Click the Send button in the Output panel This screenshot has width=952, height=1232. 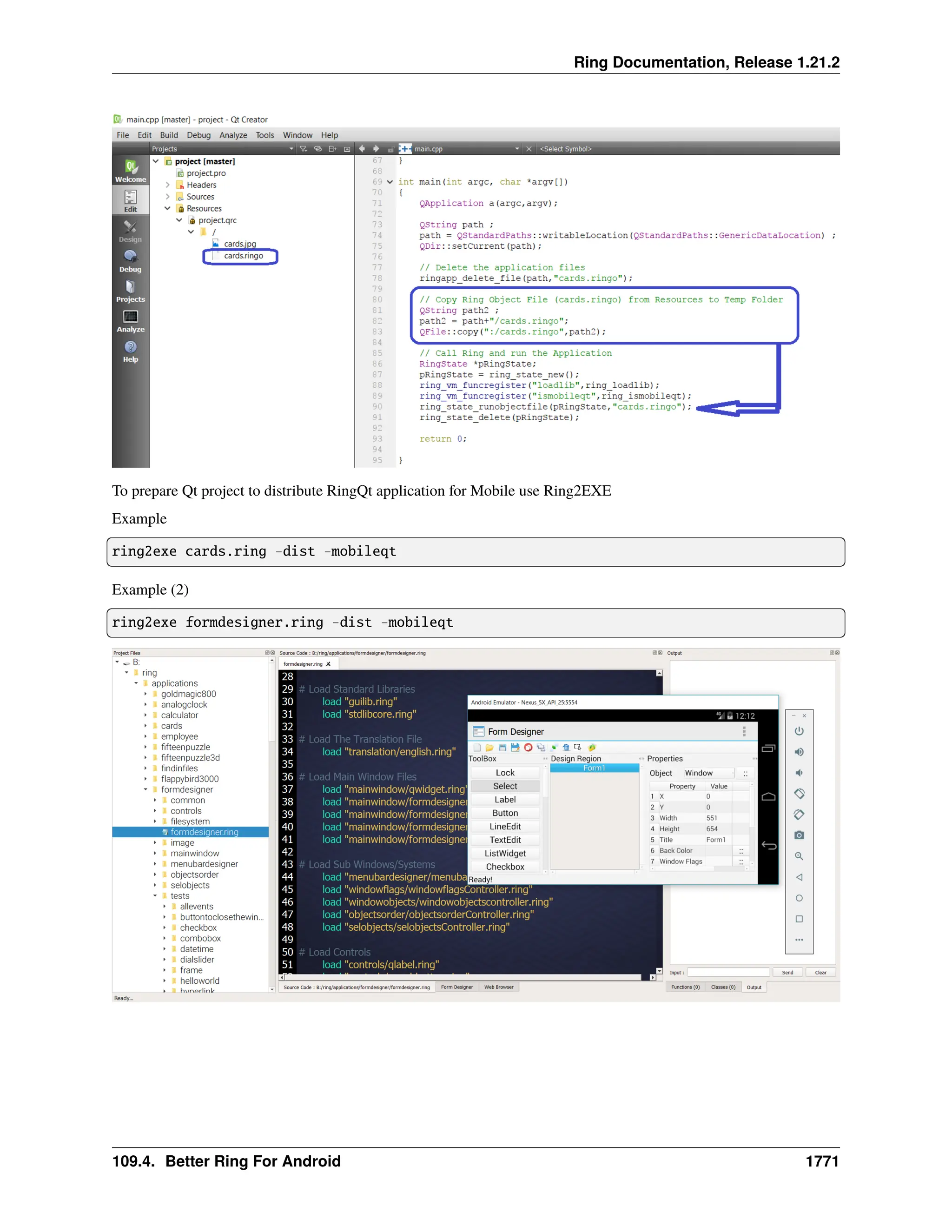pyautogui.click(x=787, y=973)
